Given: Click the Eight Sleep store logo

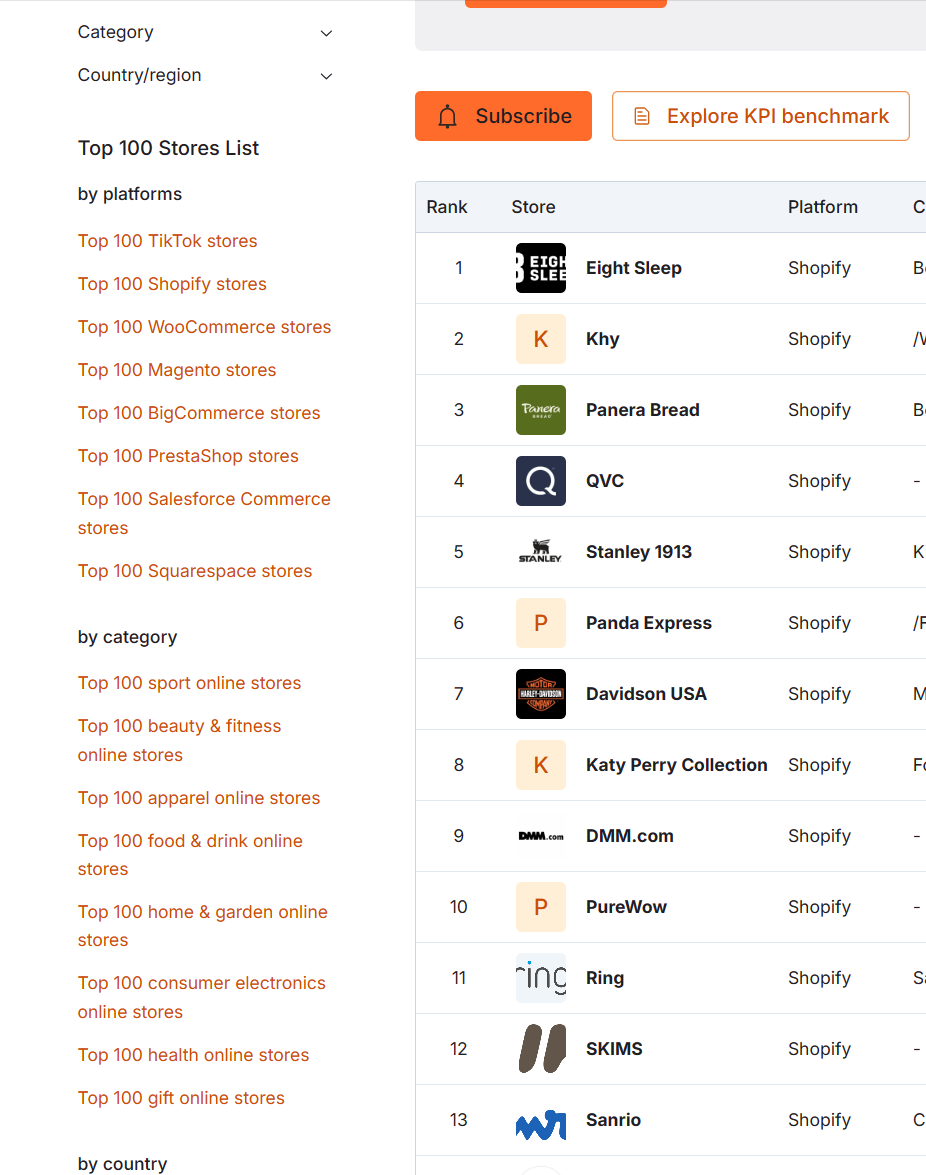Looking at the screenshot, I should [x=541, y=268].
